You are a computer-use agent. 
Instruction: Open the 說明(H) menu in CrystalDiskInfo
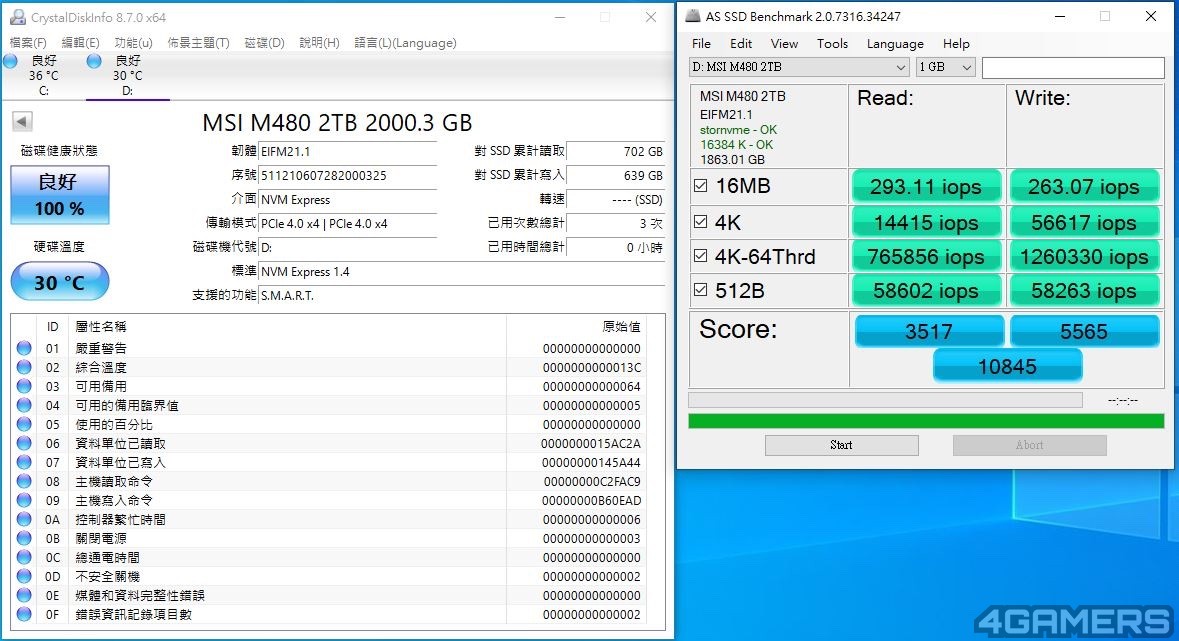coord(320,43)
